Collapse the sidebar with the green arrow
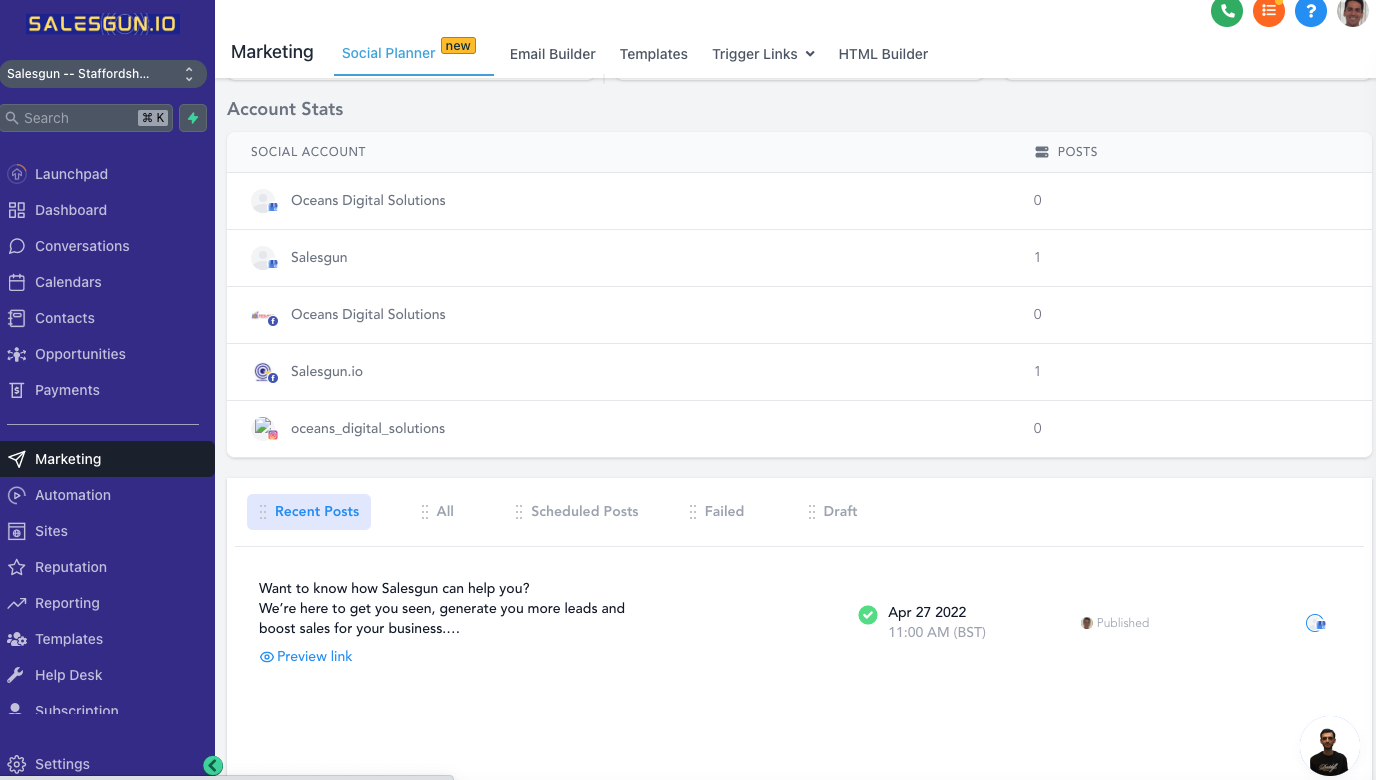The height and width of the screenshot is (780, 1376). (212, 765)
